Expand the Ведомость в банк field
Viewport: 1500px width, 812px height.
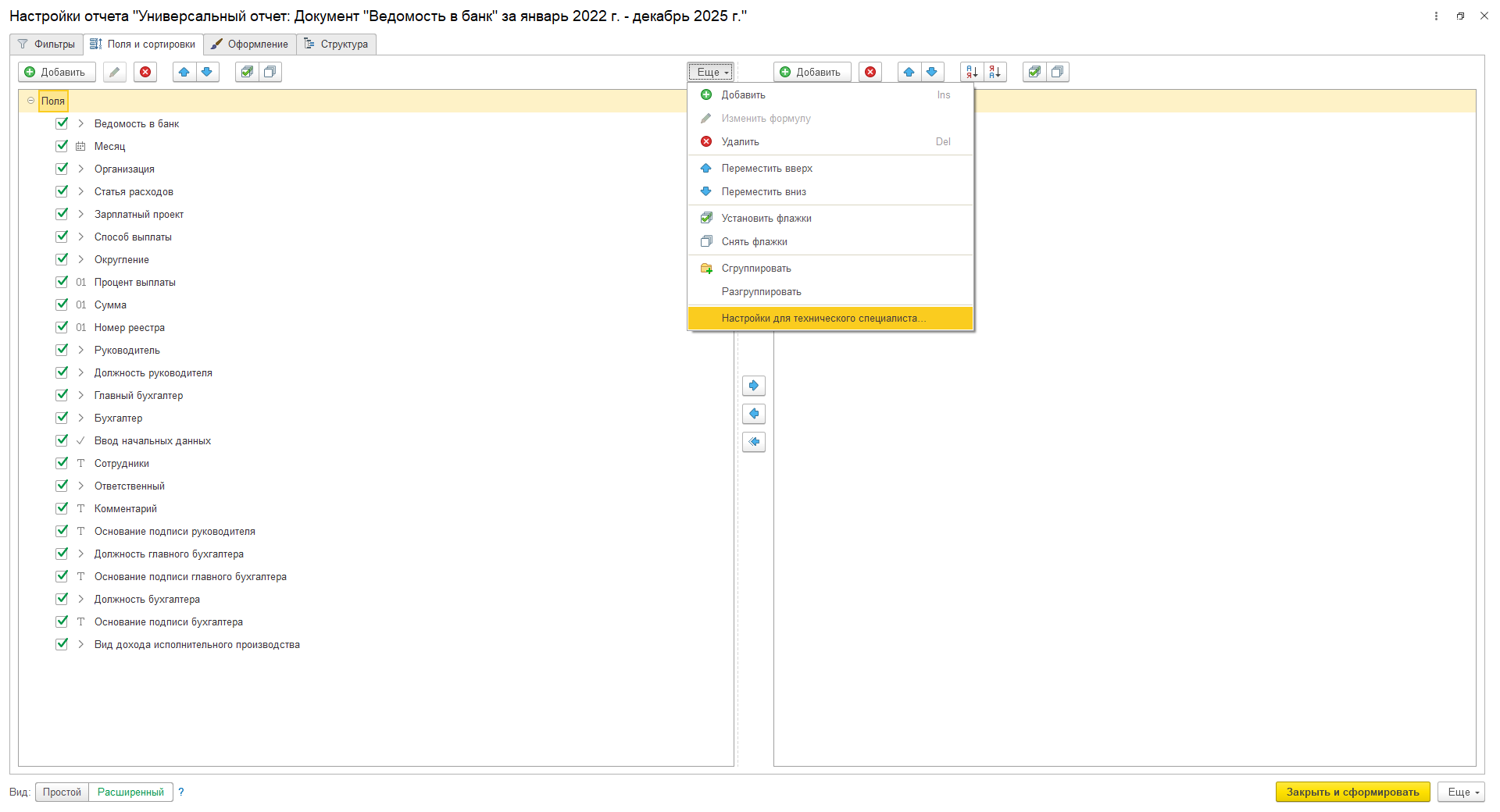(x=80, y=123)
